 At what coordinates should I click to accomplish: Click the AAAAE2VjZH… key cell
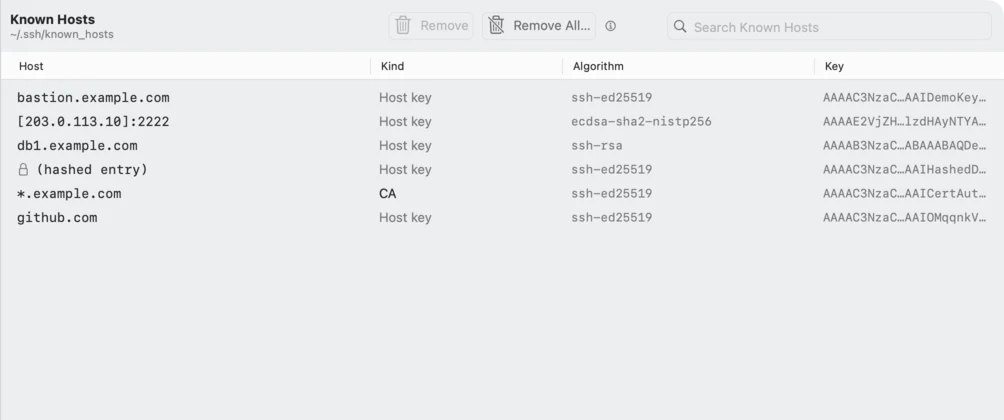point(905,122)
